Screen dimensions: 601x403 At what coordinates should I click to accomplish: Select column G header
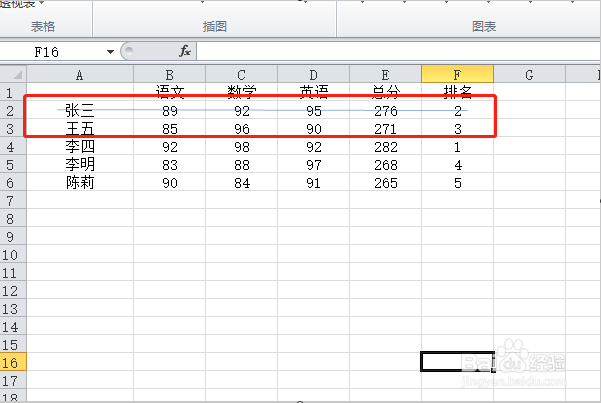pos(529,74)
